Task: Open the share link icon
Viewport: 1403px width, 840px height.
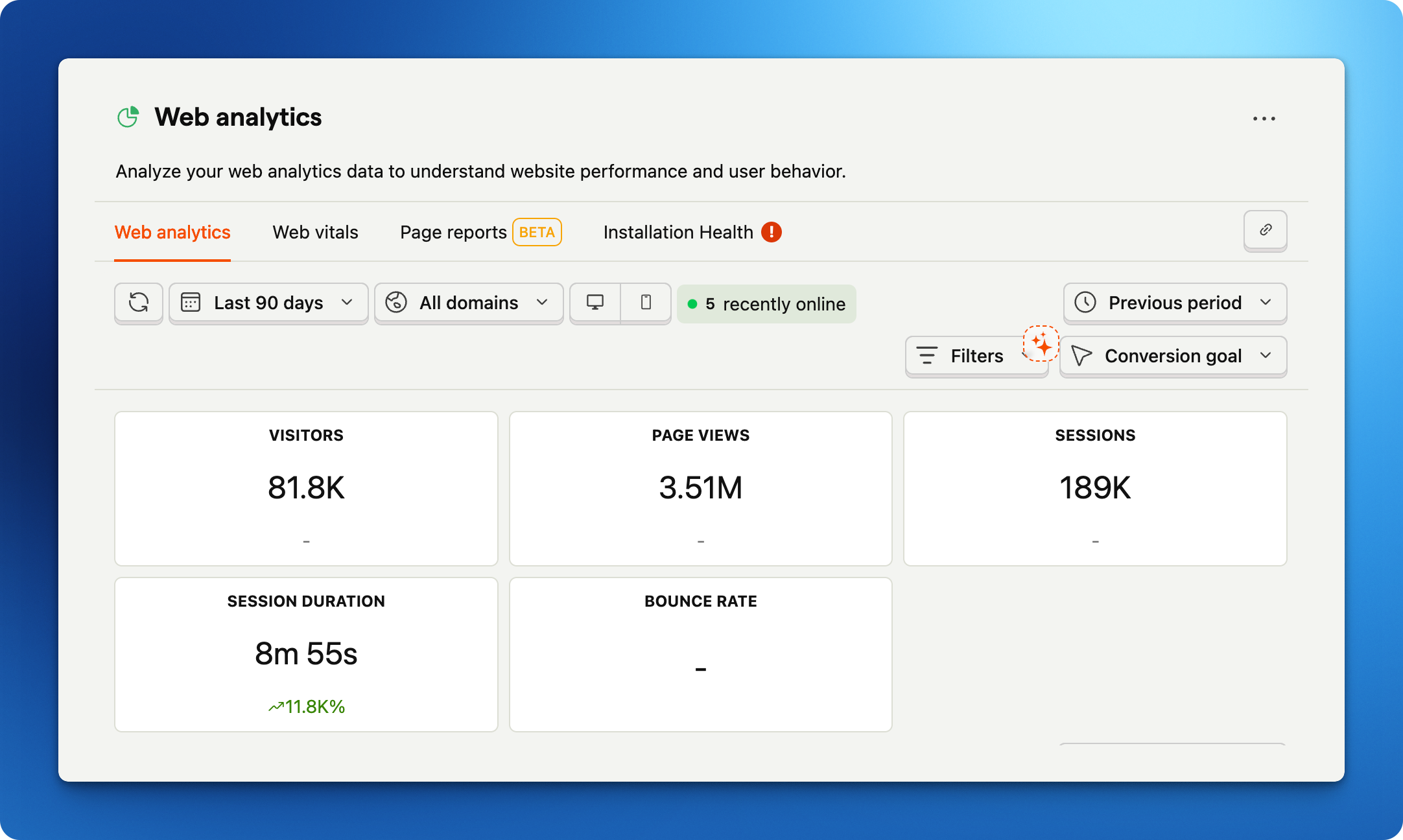Action: click(x=1265, y=231)
